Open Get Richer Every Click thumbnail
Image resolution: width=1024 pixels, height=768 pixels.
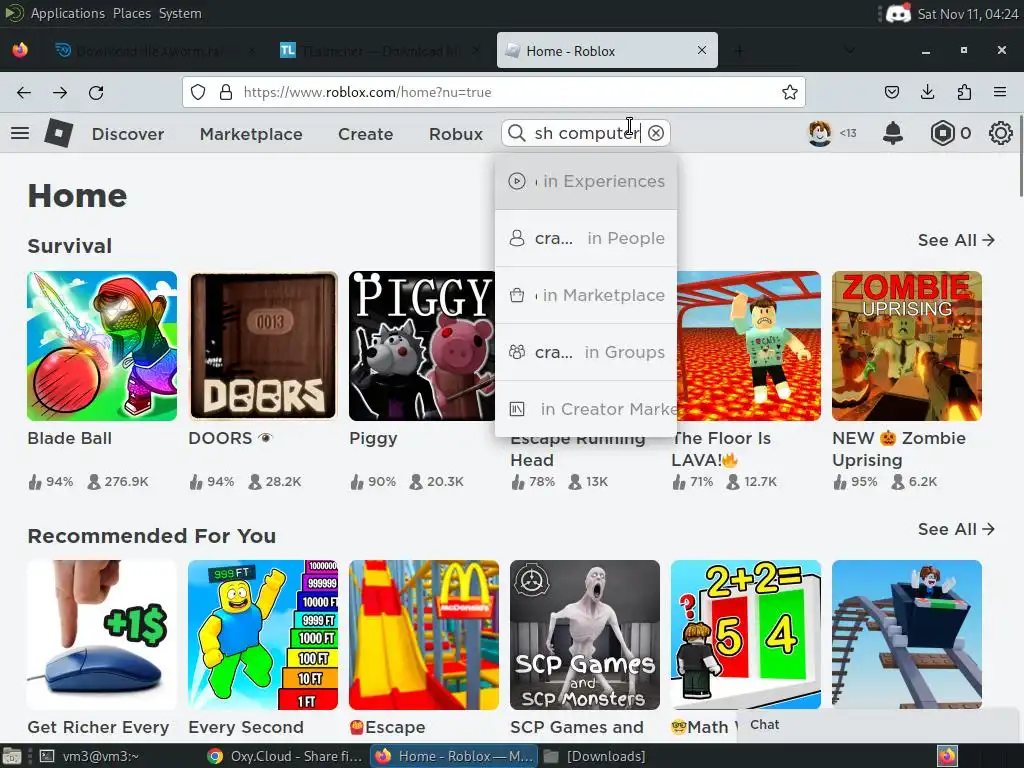coord(102,635)
